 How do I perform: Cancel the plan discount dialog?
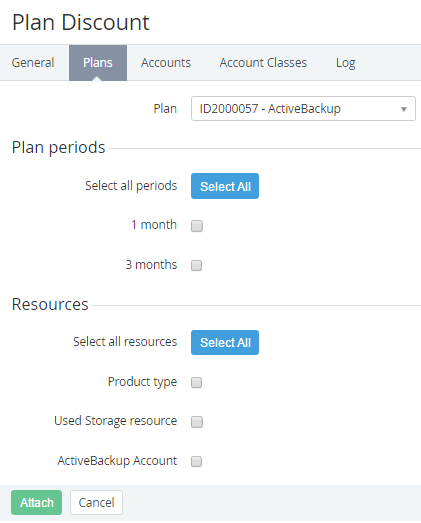coord(96,502)
